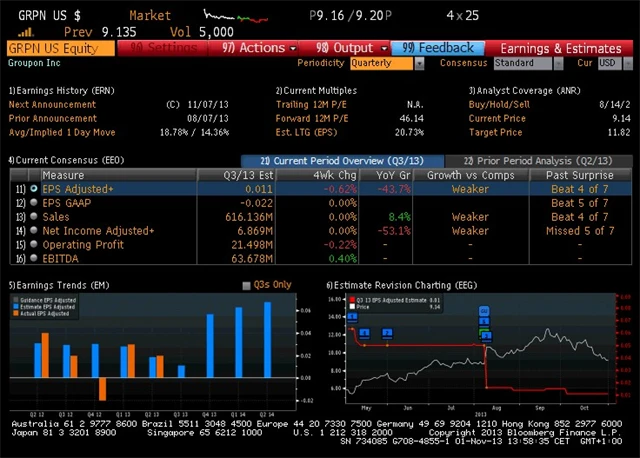Expand the 98) Output menu
This screenshot has width=640, height=458.
point(351,48)
